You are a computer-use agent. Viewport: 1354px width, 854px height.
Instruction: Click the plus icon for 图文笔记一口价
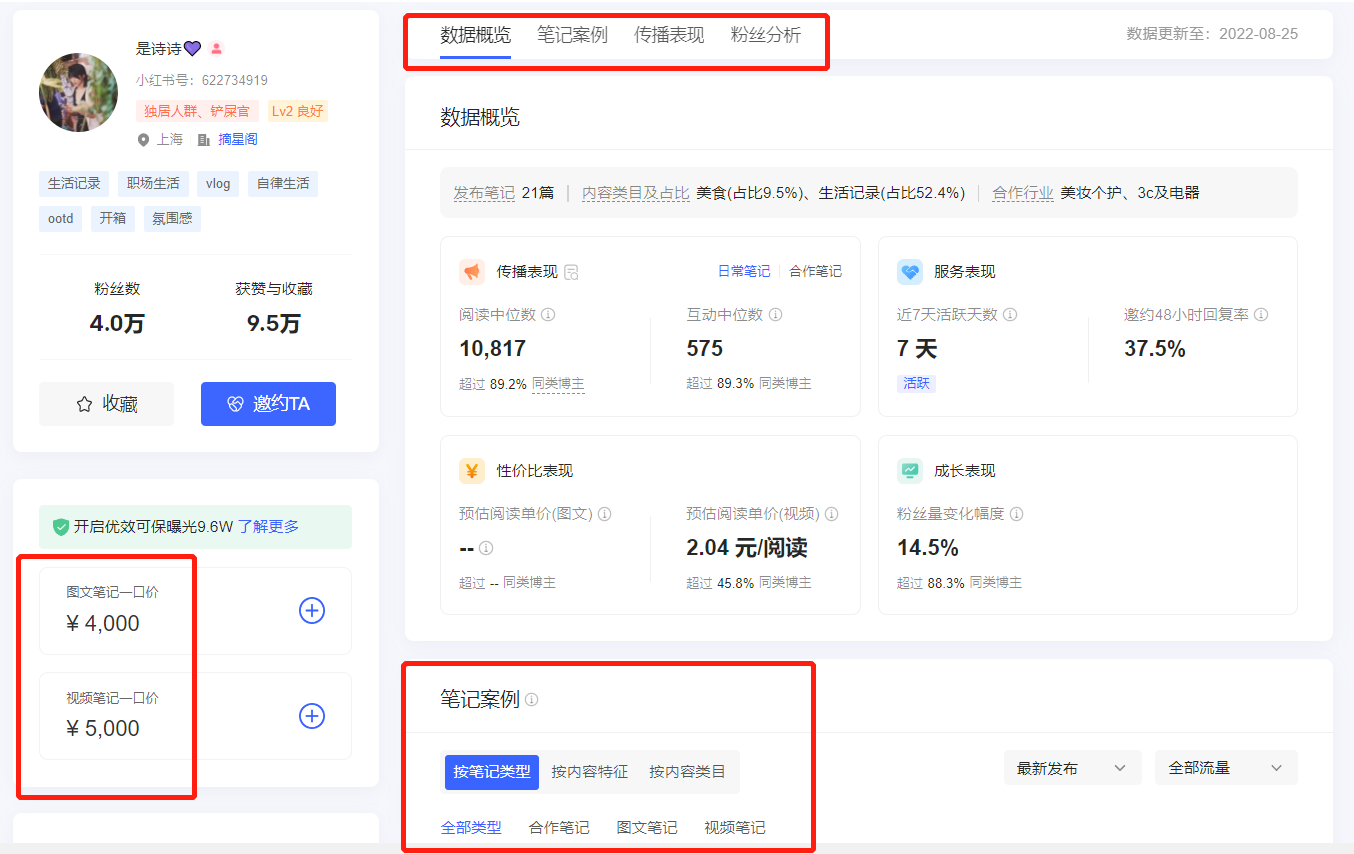[312, 610]
